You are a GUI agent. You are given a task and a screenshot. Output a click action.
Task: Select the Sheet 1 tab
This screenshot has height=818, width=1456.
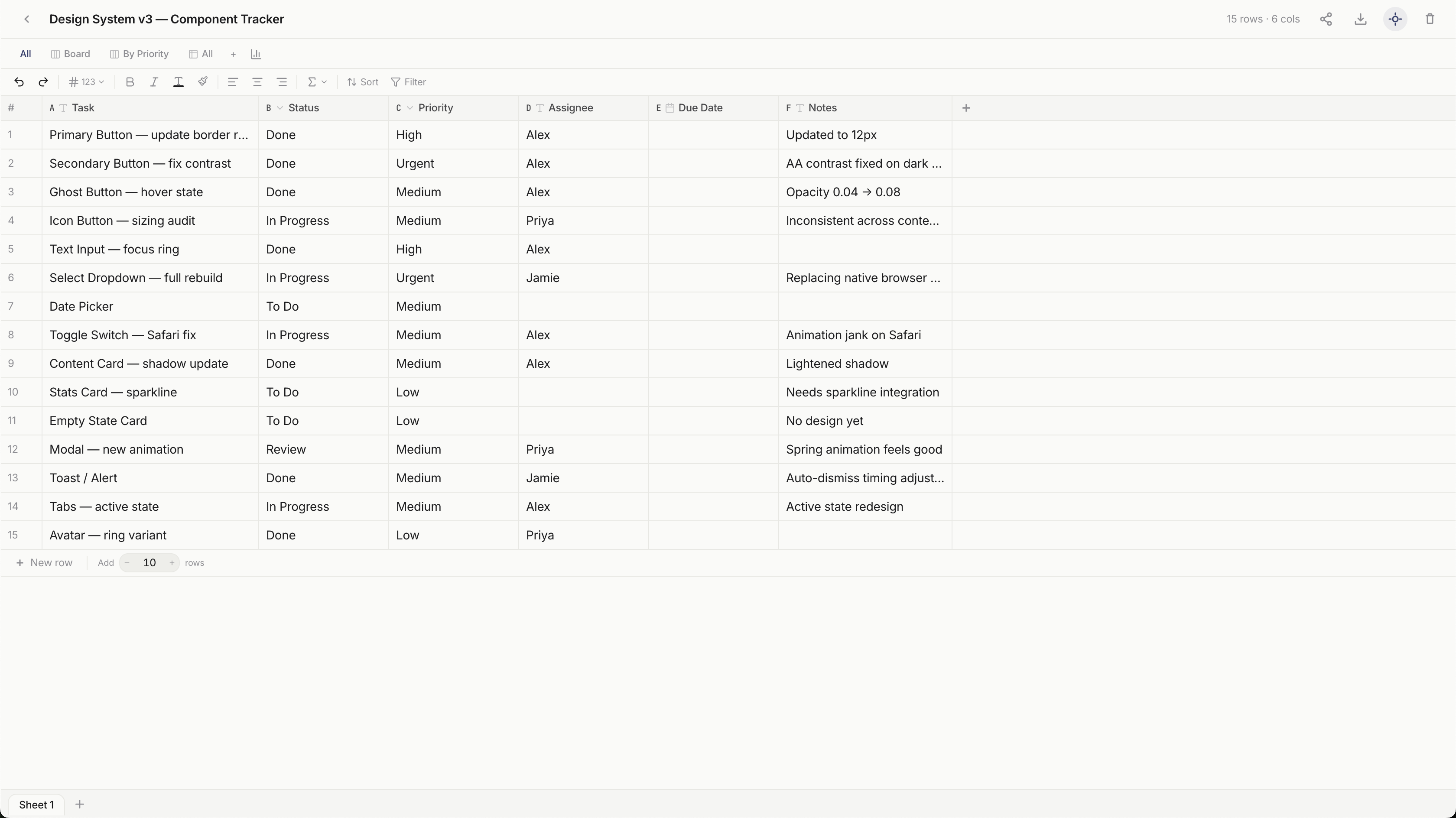(36, 805)
